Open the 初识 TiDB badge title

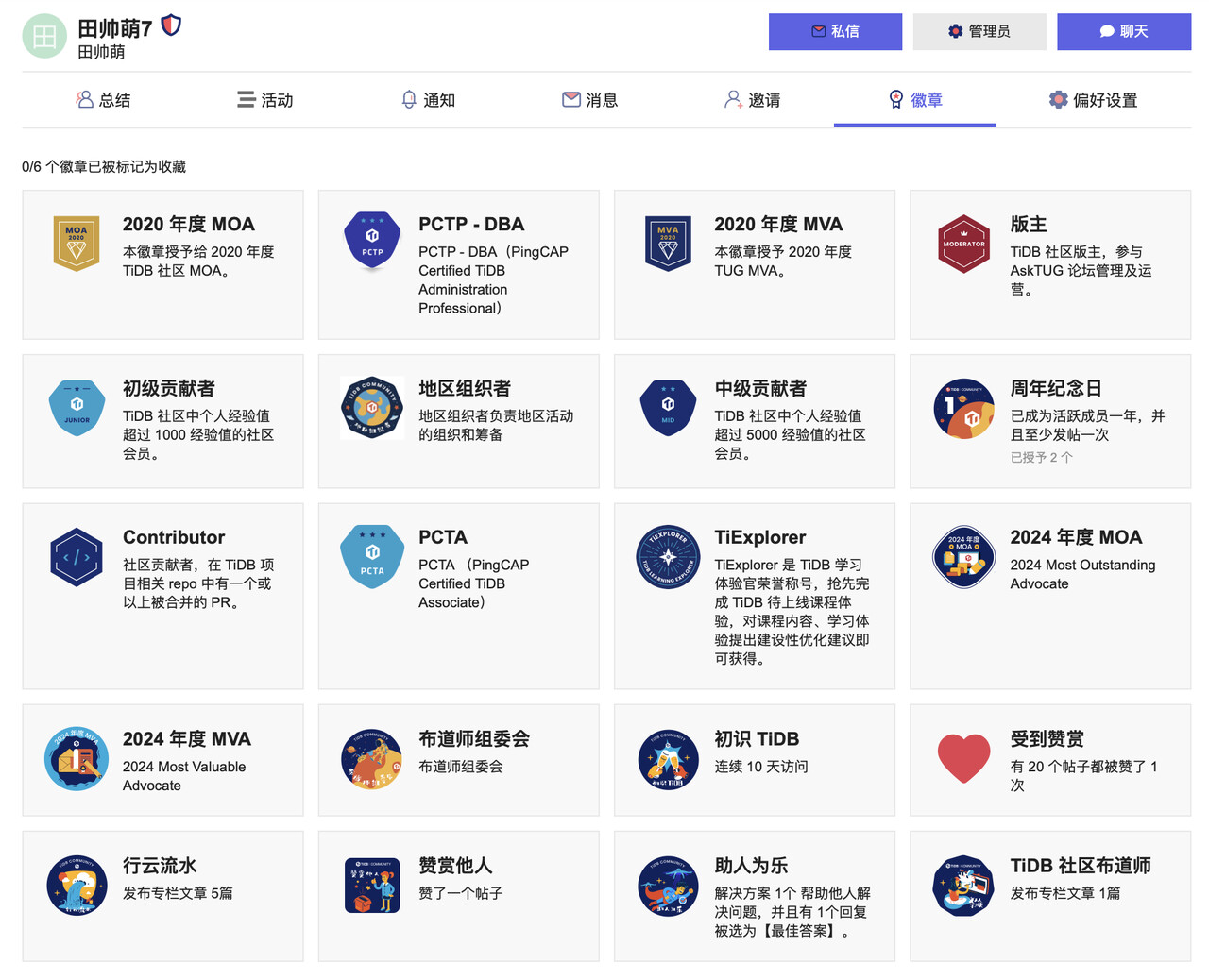tap(757, 739)
